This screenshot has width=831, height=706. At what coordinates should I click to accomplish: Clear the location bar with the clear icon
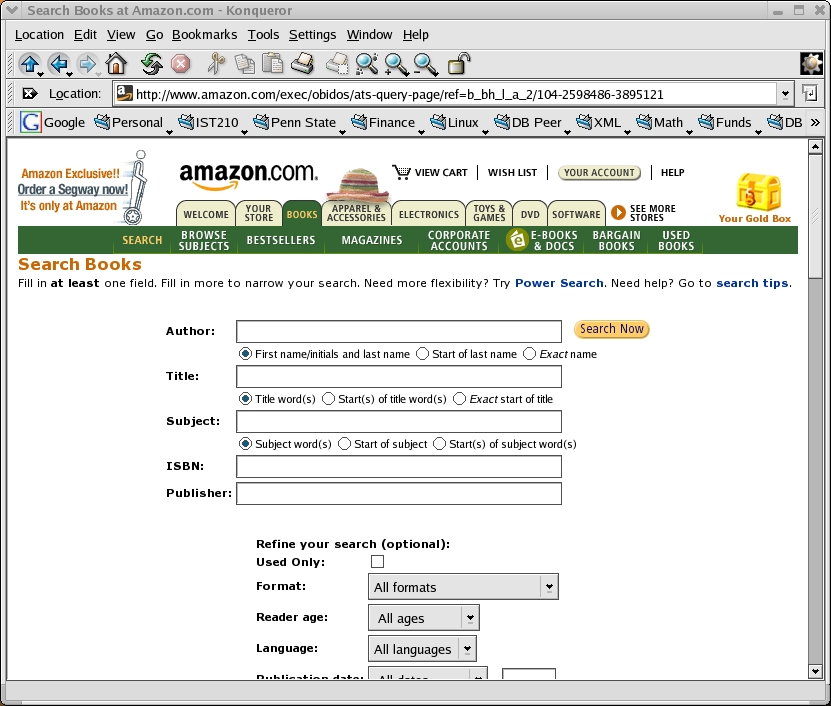click(30, 94)
